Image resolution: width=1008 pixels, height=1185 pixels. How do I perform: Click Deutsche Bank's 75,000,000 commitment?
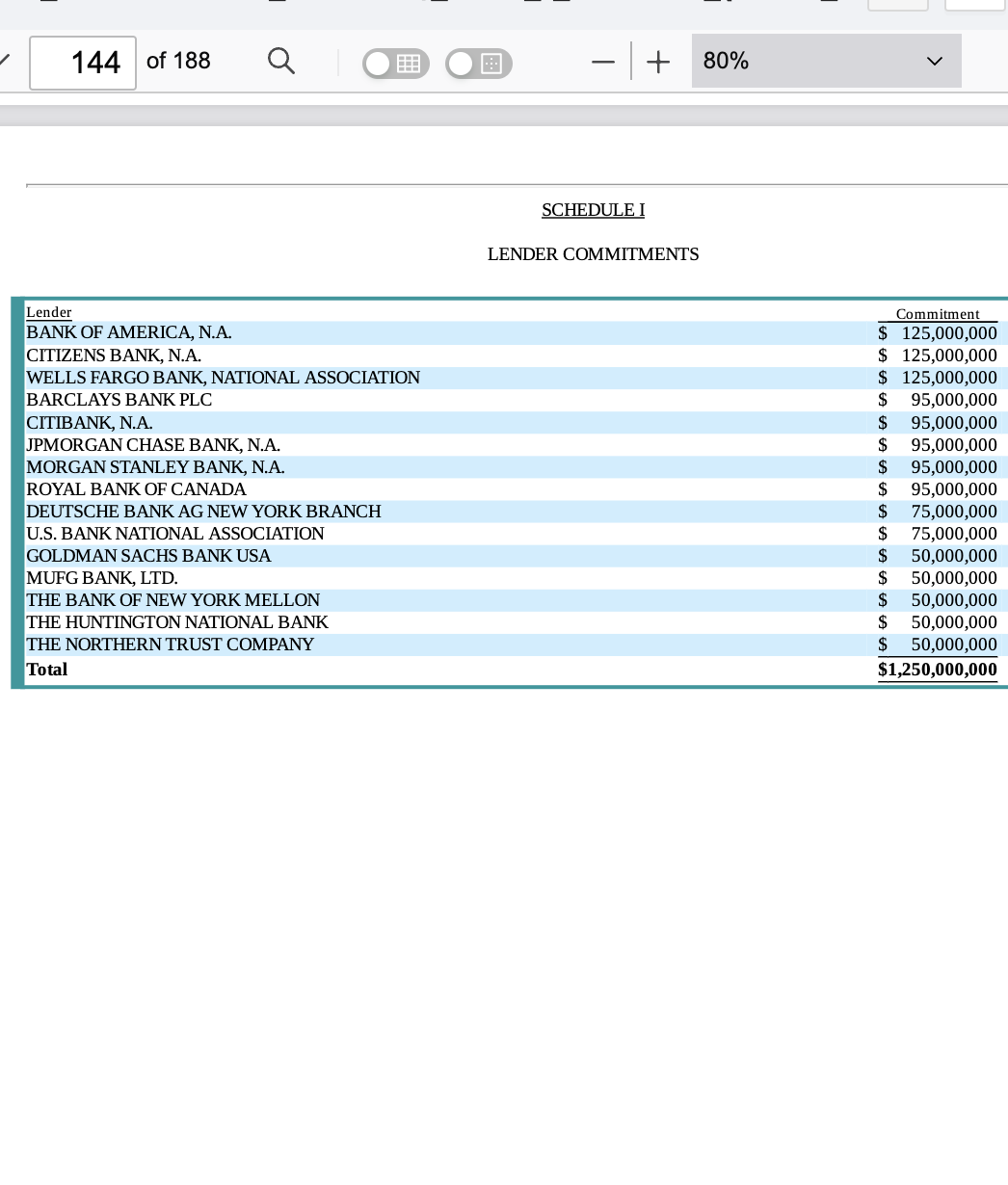click(954, 512)
